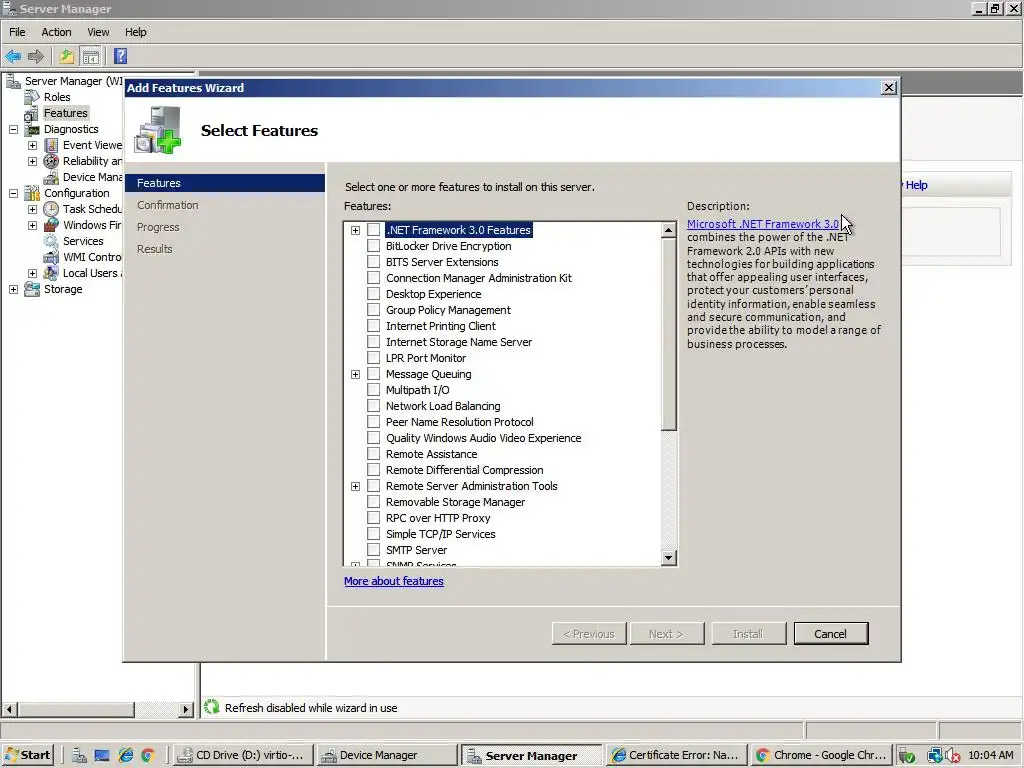1024x768 pixels.
Task: Click the Cancel button
Action: (831, 633)
